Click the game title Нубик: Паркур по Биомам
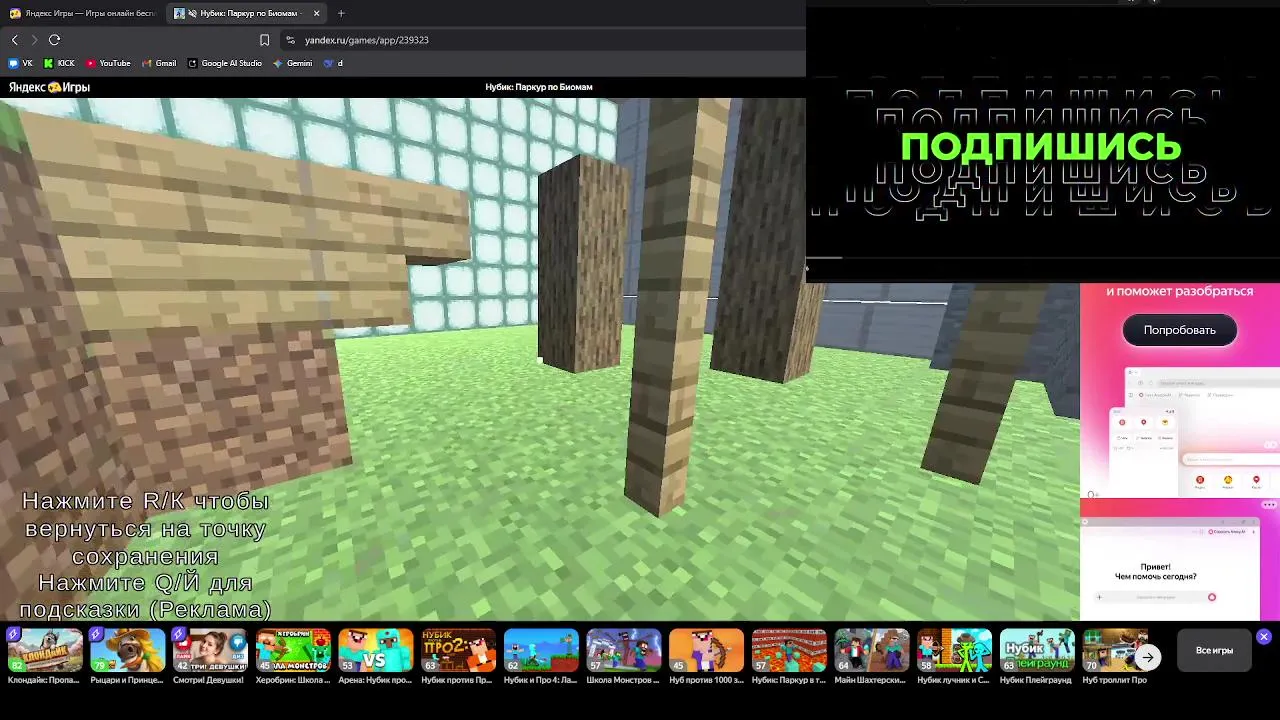1280x720 pixels. tap(539, 87)
